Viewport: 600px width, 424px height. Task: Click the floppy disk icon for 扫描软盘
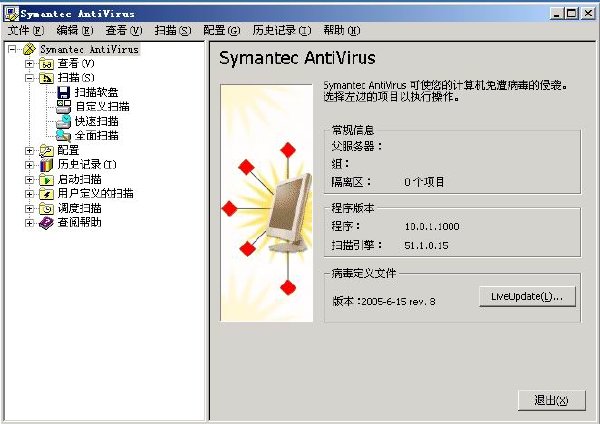64,92
